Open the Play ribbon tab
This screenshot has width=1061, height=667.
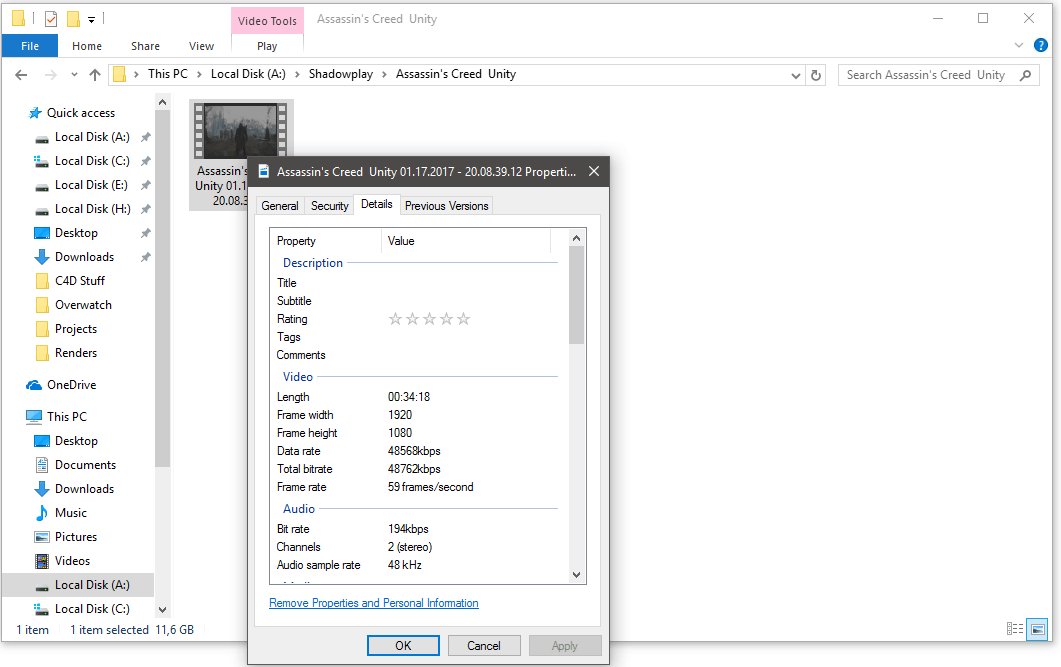tap(267, 46)
